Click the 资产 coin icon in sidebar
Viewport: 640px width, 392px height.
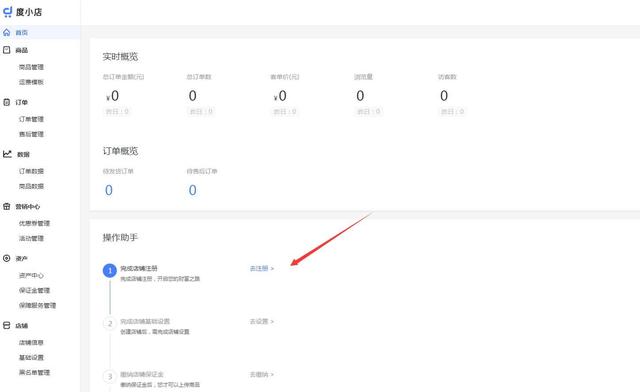[7, 258]
